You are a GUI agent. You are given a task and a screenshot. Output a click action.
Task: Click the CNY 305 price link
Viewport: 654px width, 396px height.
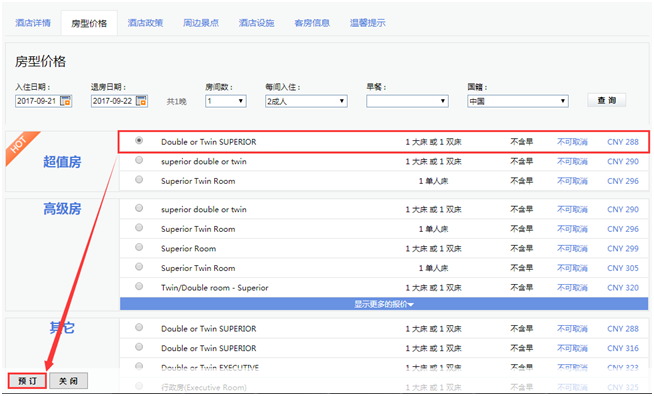[623, 268]
